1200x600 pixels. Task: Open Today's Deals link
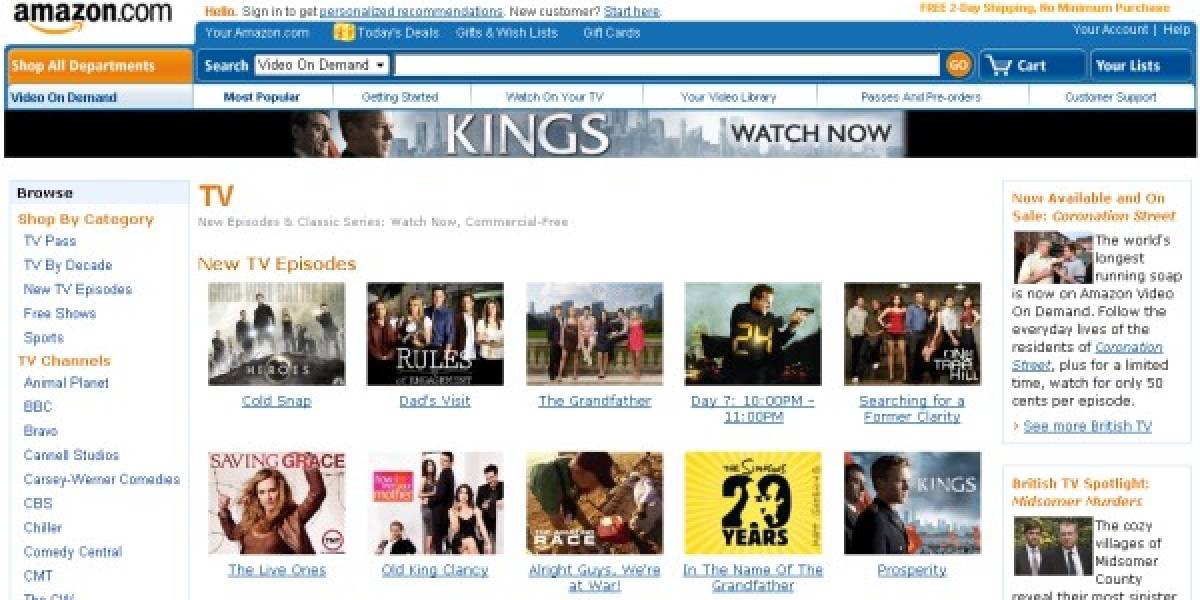pos(398,32)
